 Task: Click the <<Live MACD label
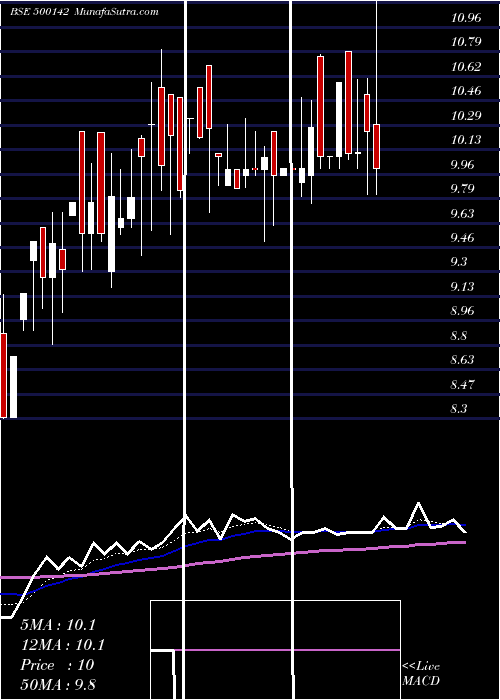click(x=421, y=673)
